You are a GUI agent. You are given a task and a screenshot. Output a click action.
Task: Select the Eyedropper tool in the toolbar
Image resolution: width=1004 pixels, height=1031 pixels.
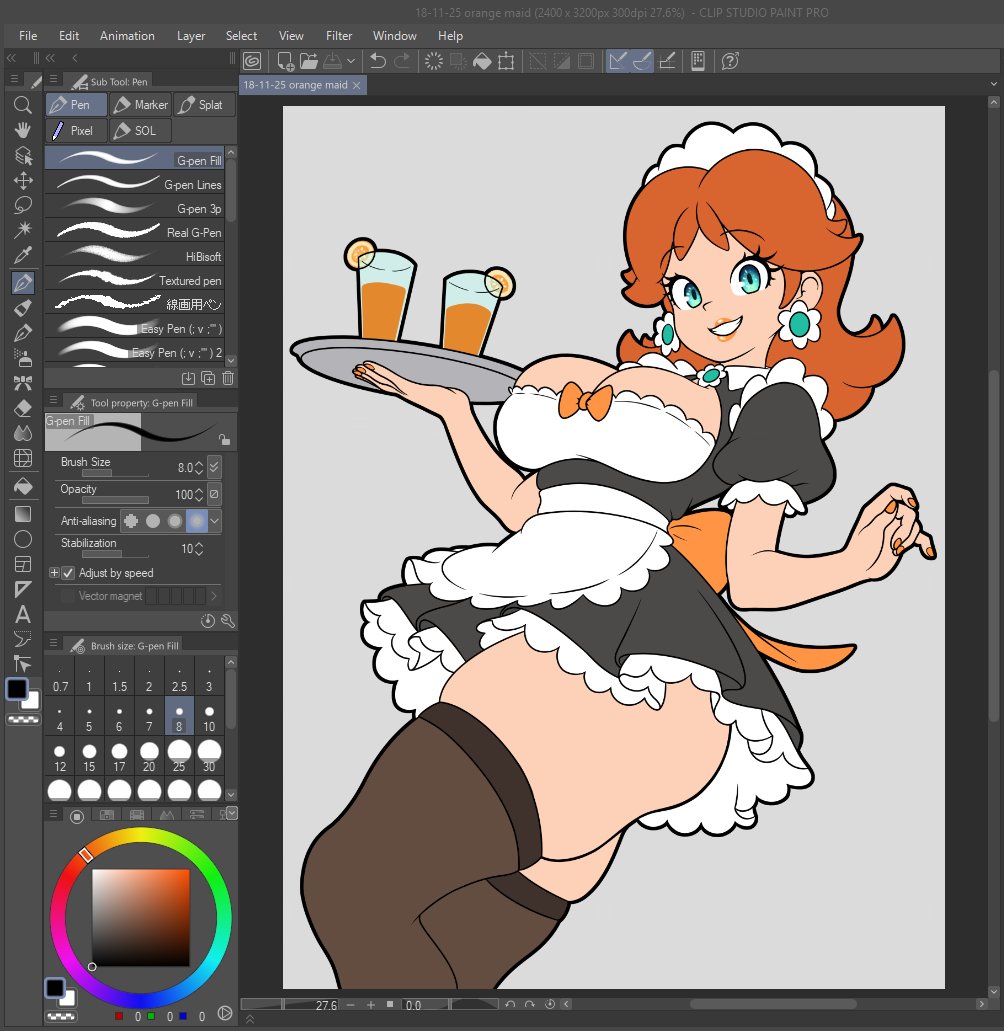(22, 255)
